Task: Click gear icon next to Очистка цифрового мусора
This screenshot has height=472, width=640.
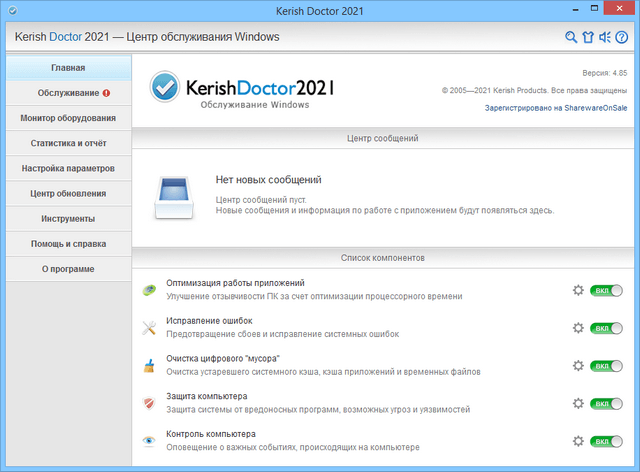Action: click(x=577, y=365)
